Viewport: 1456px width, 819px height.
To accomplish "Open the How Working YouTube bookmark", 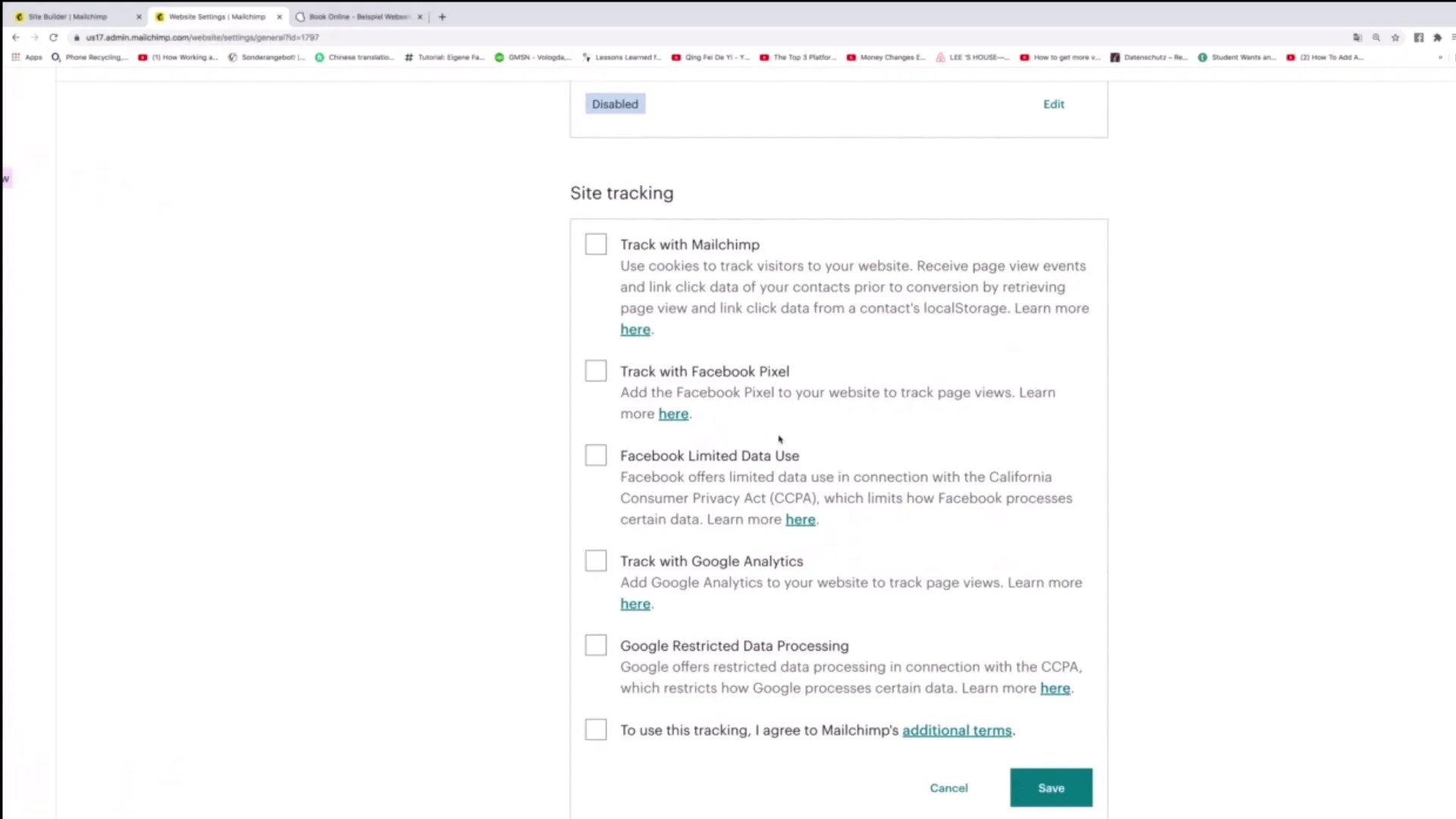I will tap(178, 57).
